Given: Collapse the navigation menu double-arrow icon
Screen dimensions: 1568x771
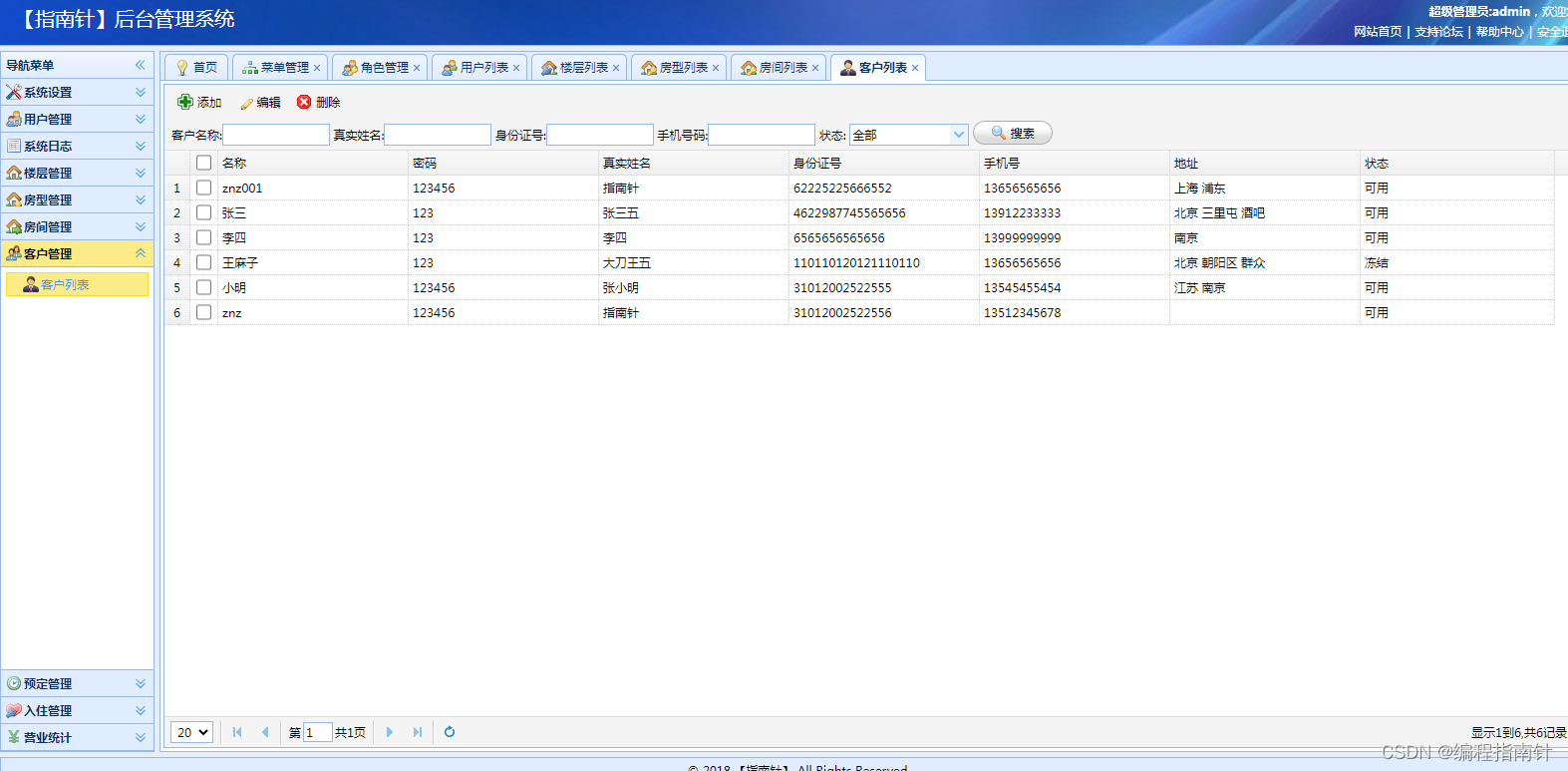Looking at the screenshot, I should tap(141, 65).
